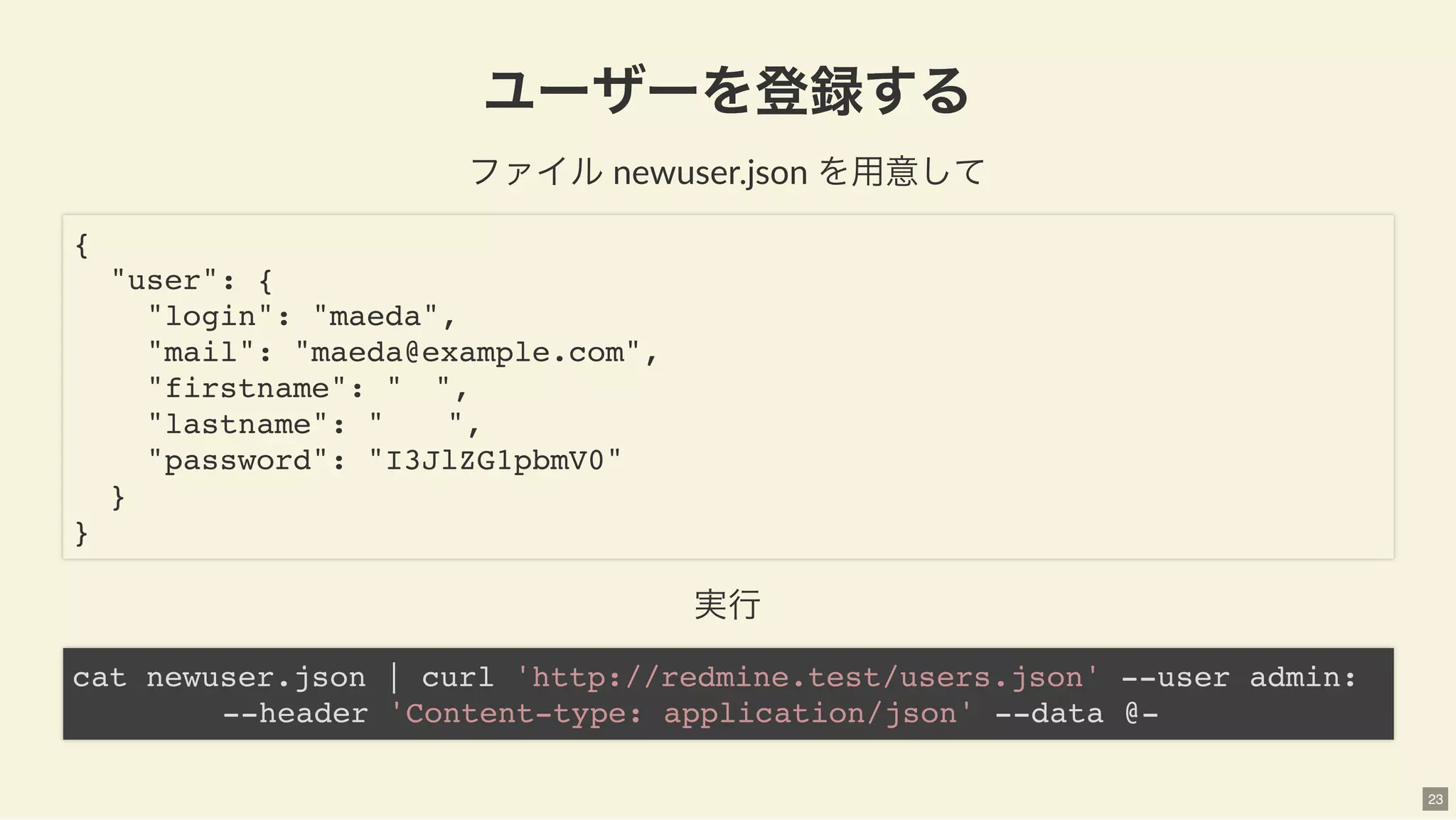Click the '--data @-' option

click(1077, 713)
